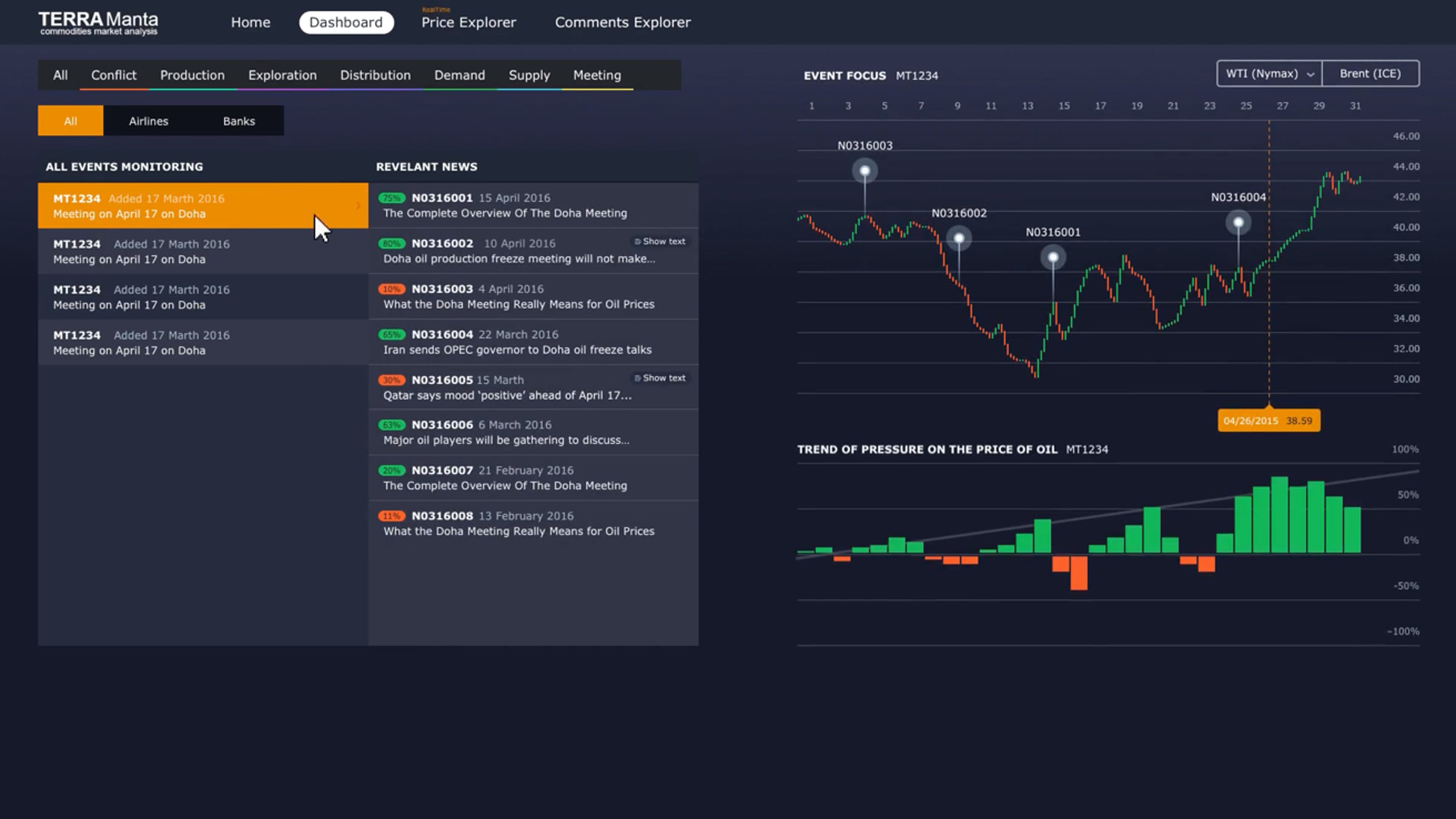Select the N0316001 marker circle on chart
Screen dimensions: 1456x819
pyautogui.click(x=1053, y=258)
